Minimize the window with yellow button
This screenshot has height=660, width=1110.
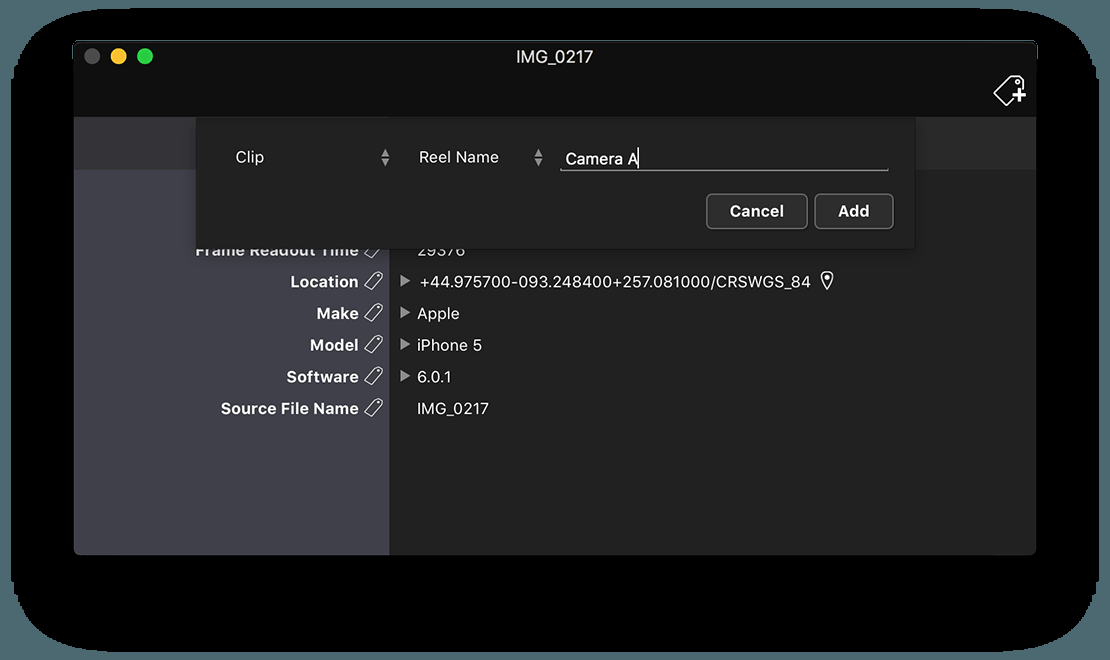pyautogui.click(x=118, y=57)
